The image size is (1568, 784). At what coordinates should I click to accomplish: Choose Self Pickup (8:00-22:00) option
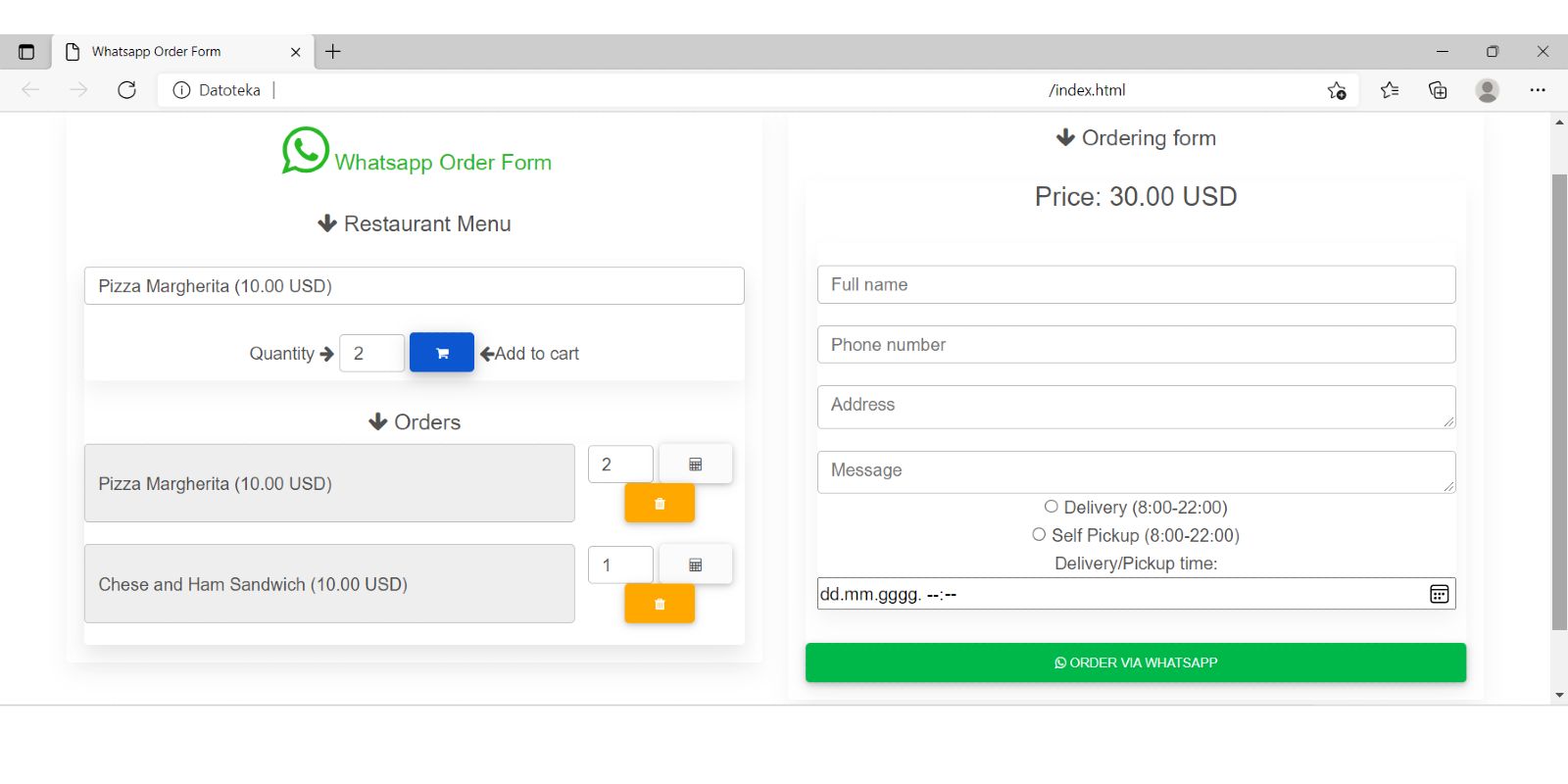1039,535
